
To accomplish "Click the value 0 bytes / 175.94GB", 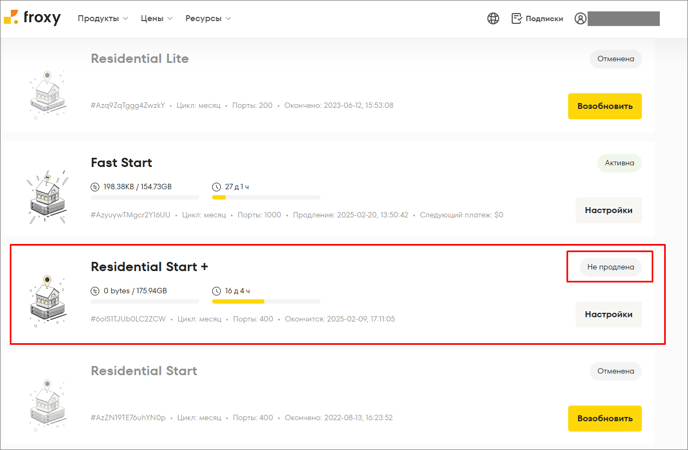I will click(135, 291).
